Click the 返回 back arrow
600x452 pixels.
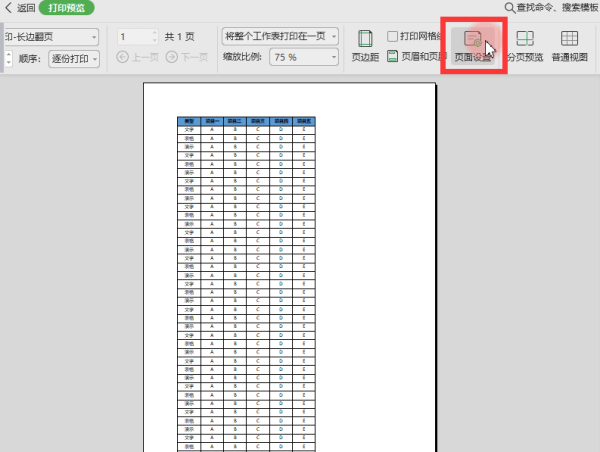[8, 8]
